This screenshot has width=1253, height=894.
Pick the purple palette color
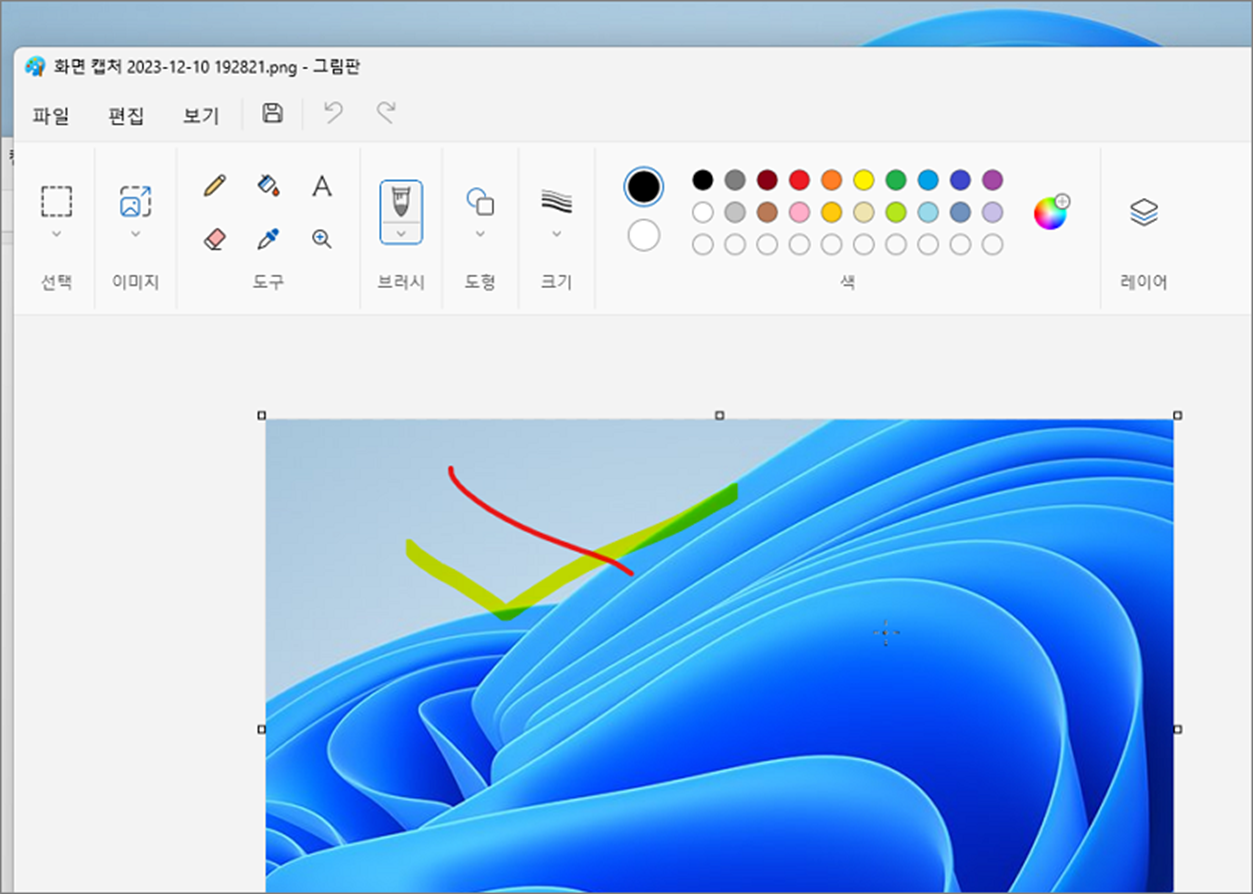[x=992, y=180]
